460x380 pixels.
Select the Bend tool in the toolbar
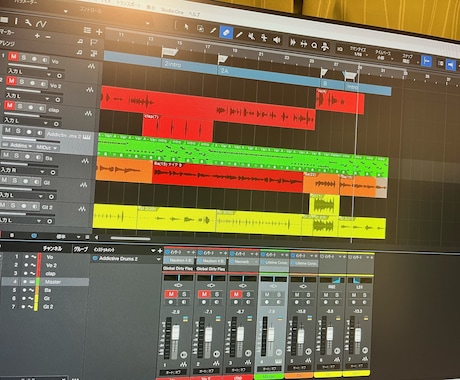[264, 38]
